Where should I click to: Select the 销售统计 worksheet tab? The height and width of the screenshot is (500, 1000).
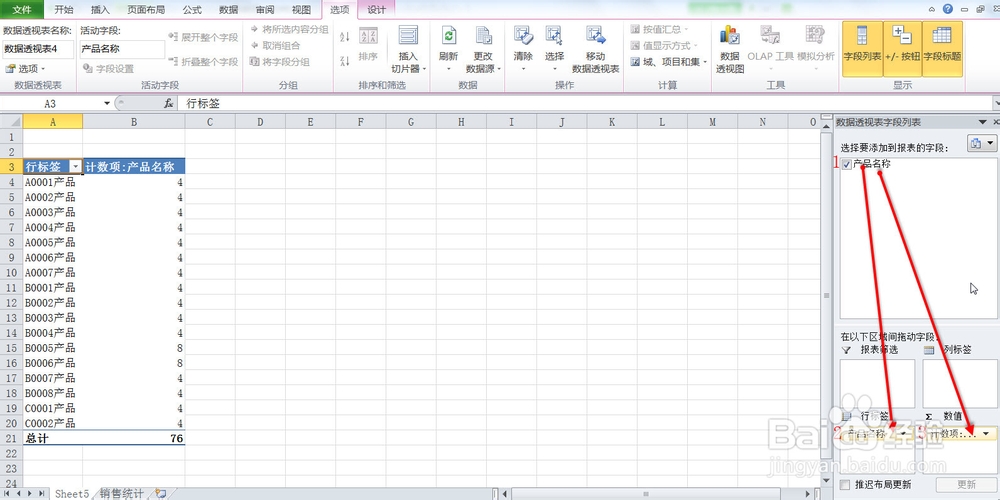(x=121, y=494)
